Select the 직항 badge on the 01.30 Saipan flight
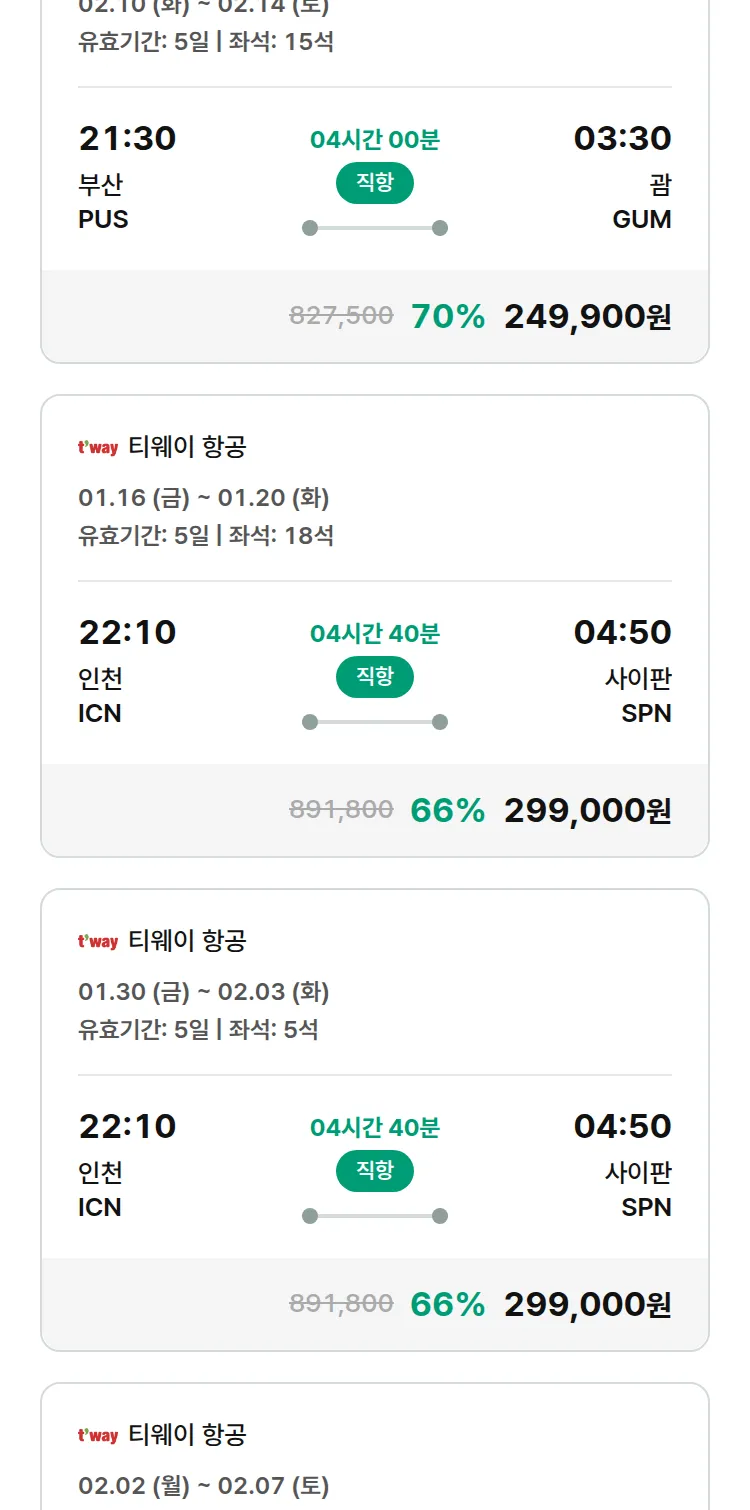 point(374,1170)
